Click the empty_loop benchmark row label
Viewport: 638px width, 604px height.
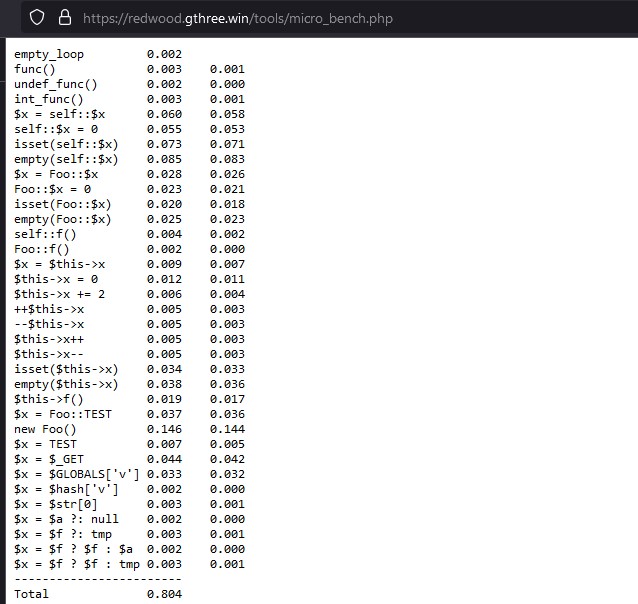click(x=49, y=54)
